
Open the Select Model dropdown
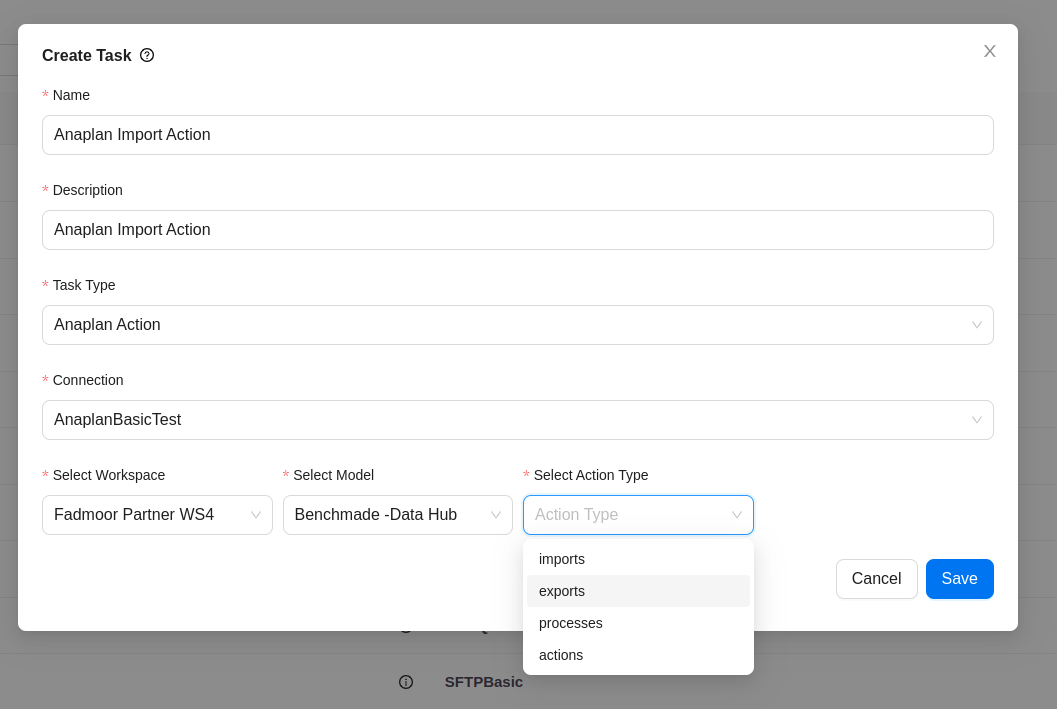398,515
